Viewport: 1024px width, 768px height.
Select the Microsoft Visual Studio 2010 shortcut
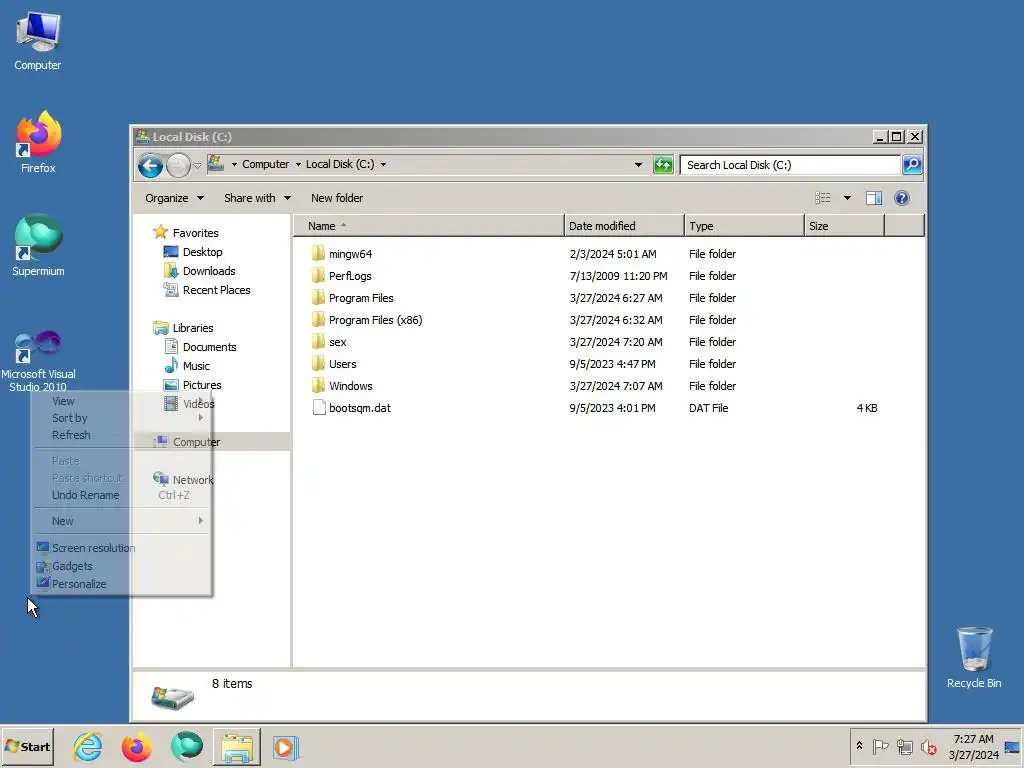[x=38, y=360]
